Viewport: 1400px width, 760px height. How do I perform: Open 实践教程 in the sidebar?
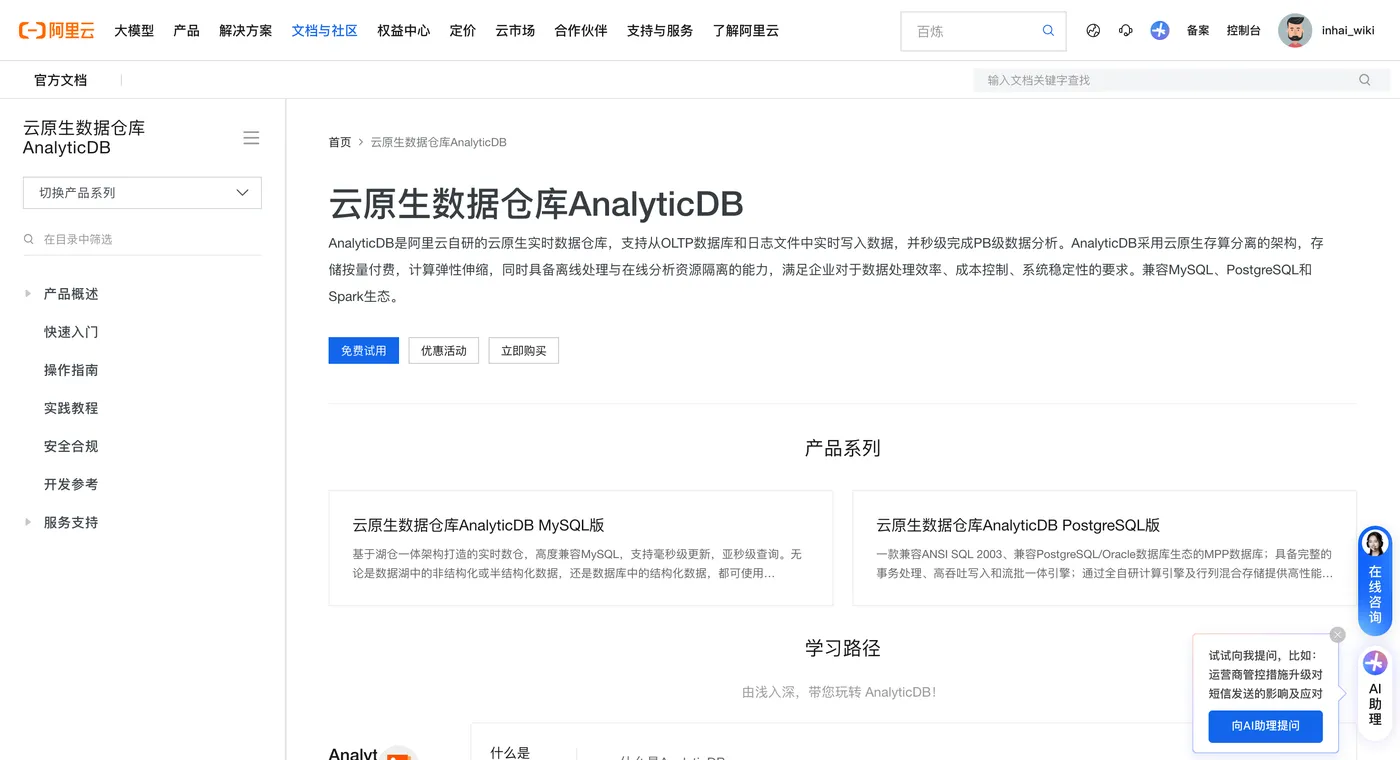click(71, 408)
